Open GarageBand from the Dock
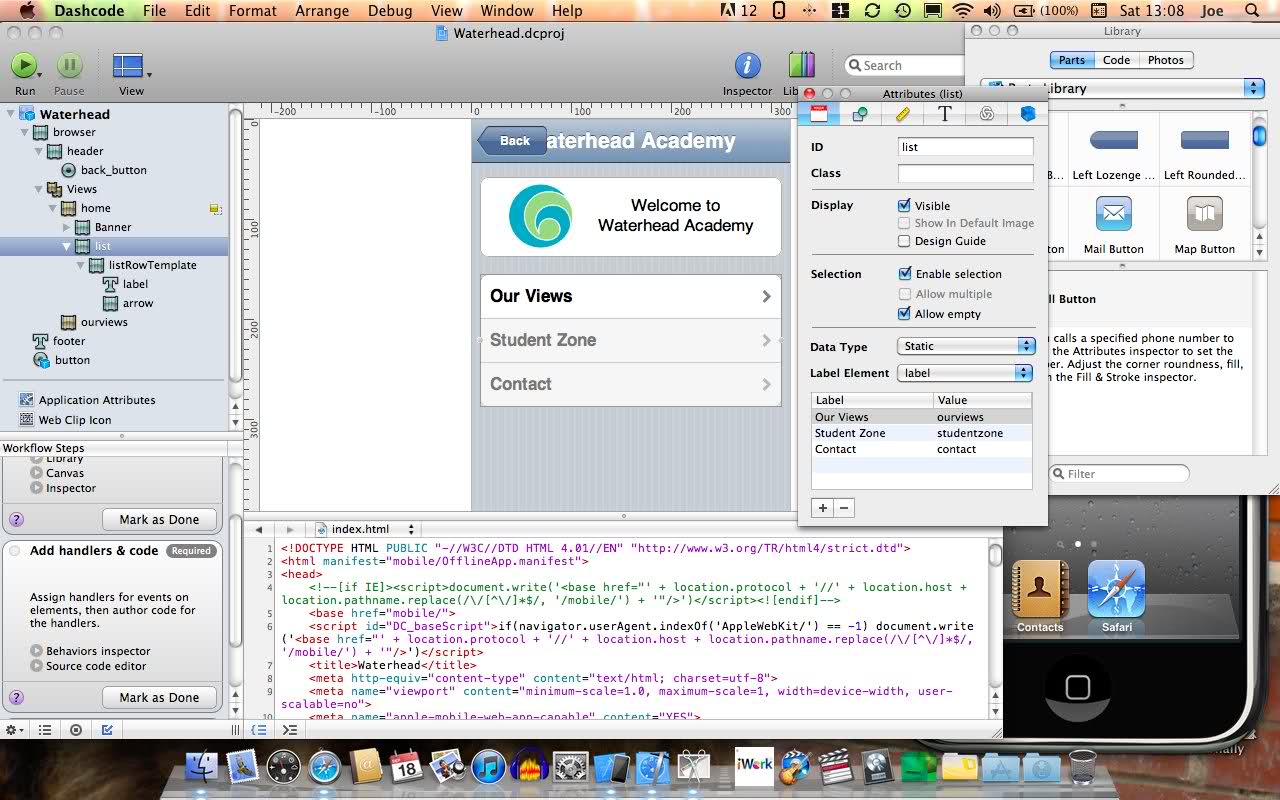Image resolution: width=1280 pixels, height=800 pixels. coord(795,768)
